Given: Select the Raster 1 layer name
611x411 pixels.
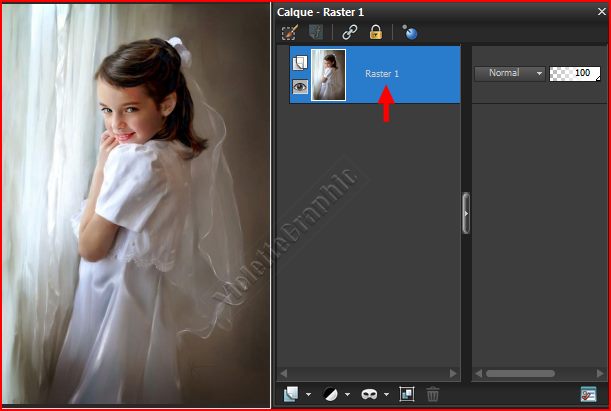Looking at the screenshot, I should click(383, 74).
